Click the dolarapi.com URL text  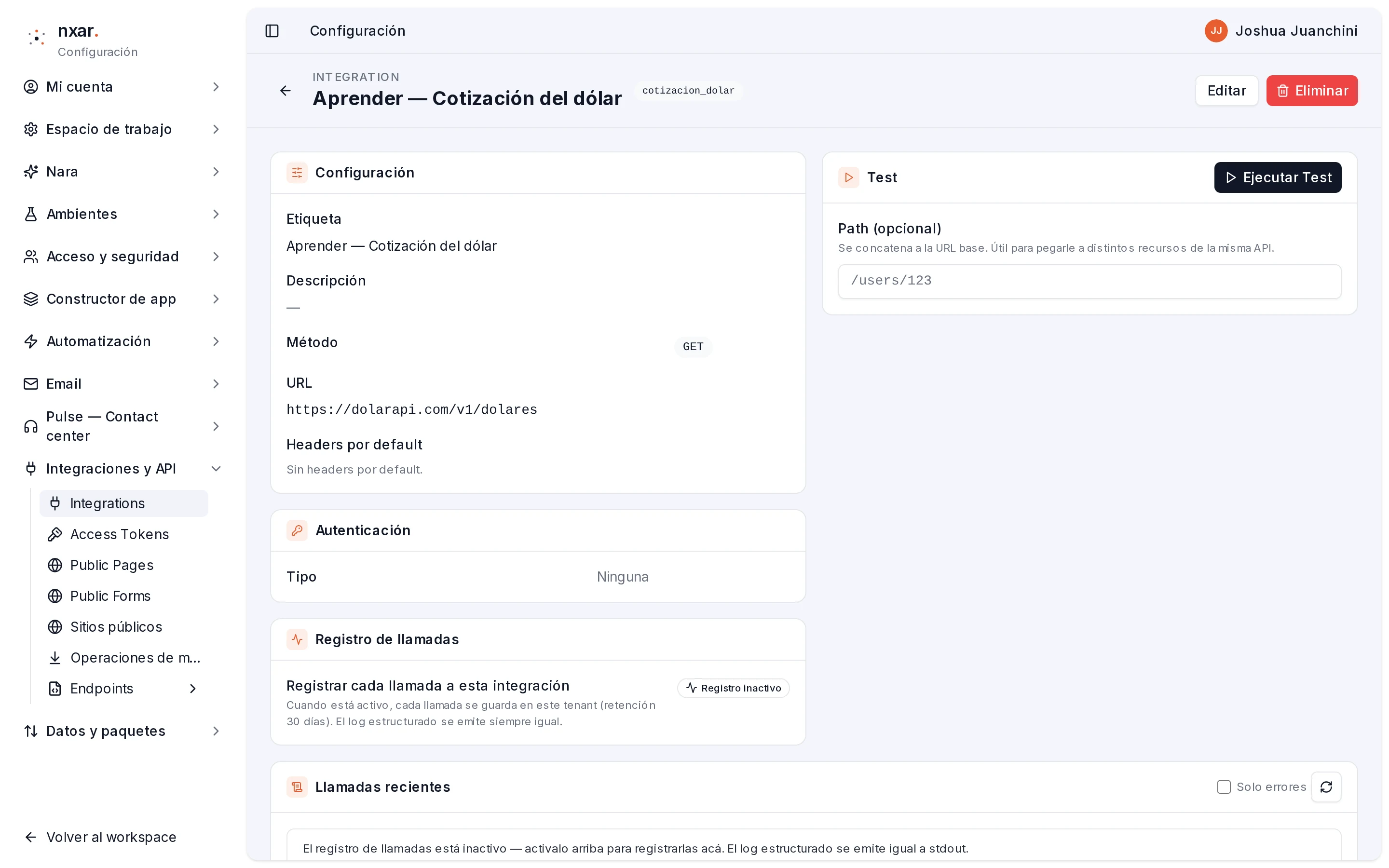tap(411, 410)
